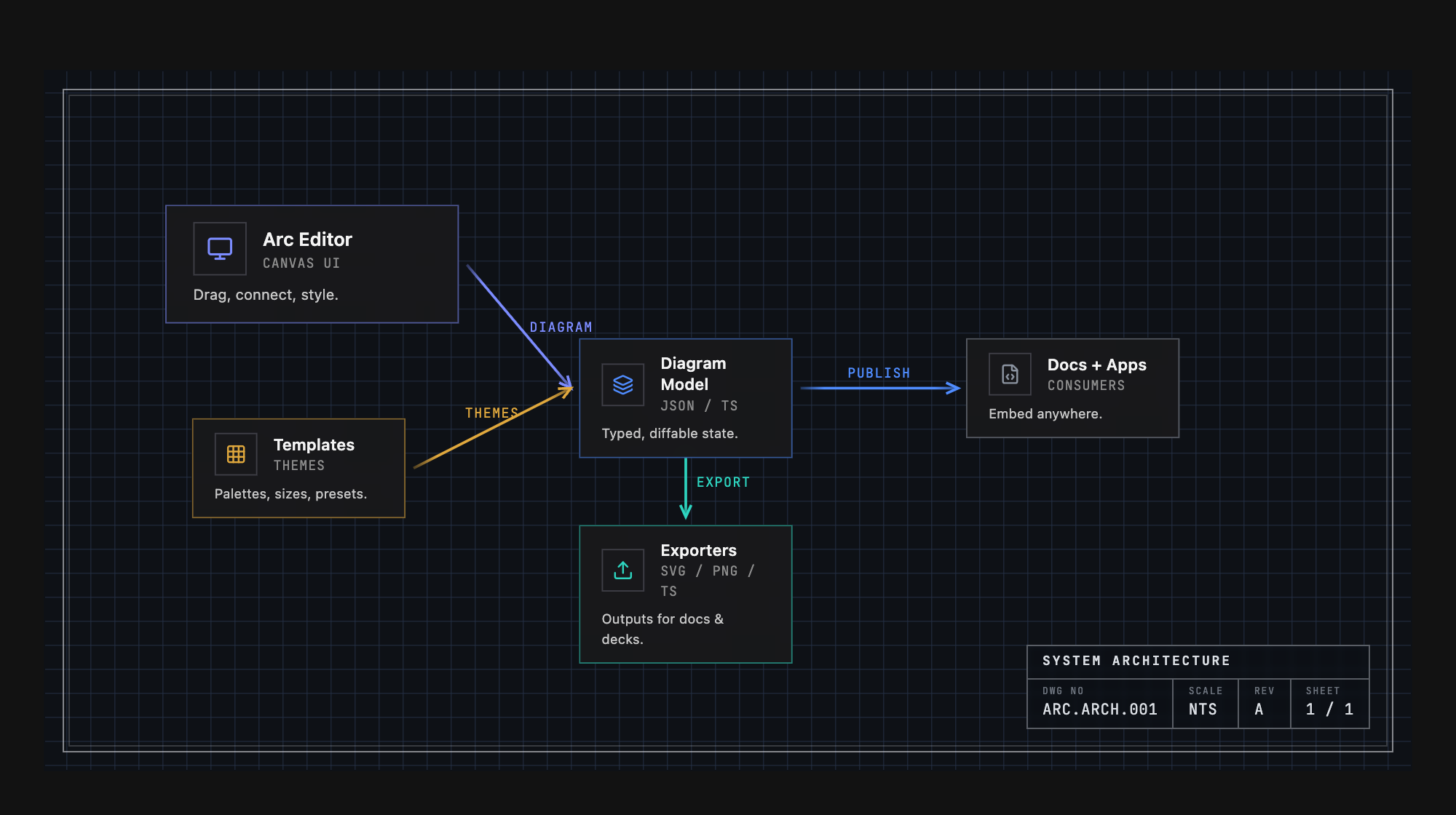Click the CONSUMERS subtitle
Image resolution: width=1456 pixels, height=815 pixels.
pos(1086,386)
